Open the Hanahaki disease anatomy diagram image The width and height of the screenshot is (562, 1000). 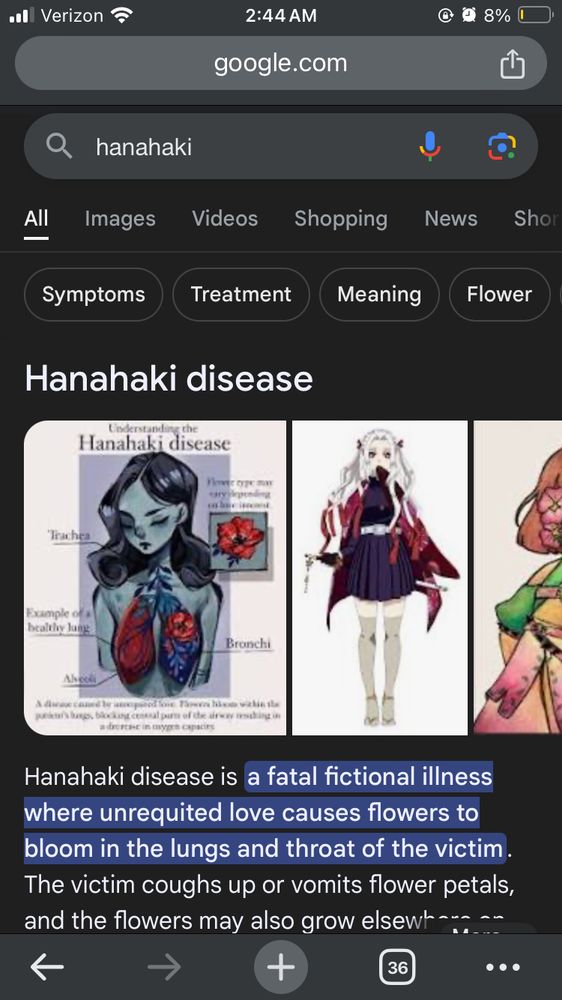[x=155, y=577]
